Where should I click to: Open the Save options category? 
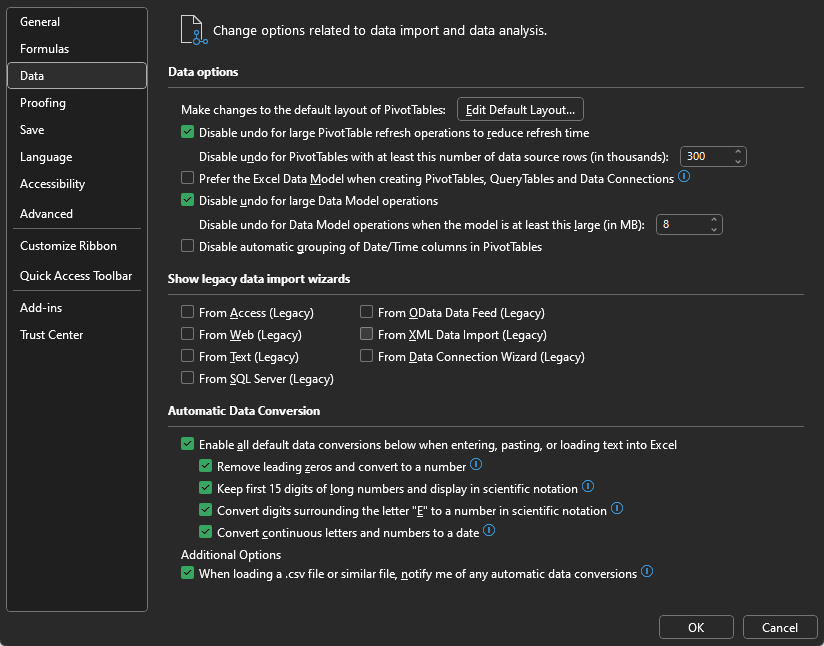pyautogui.click(x=77, y=130)
